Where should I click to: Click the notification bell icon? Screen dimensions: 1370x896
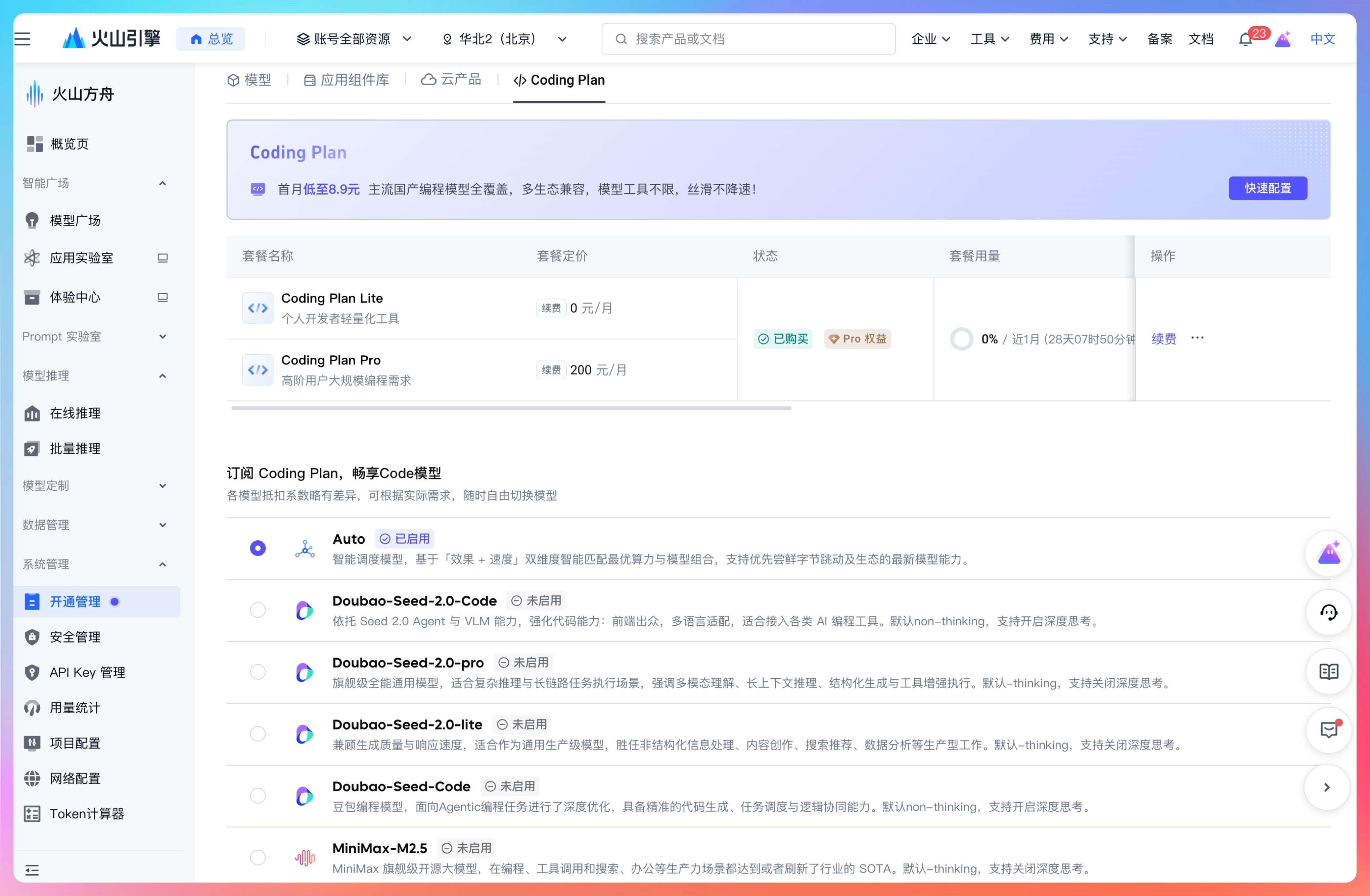(1245, 40)
